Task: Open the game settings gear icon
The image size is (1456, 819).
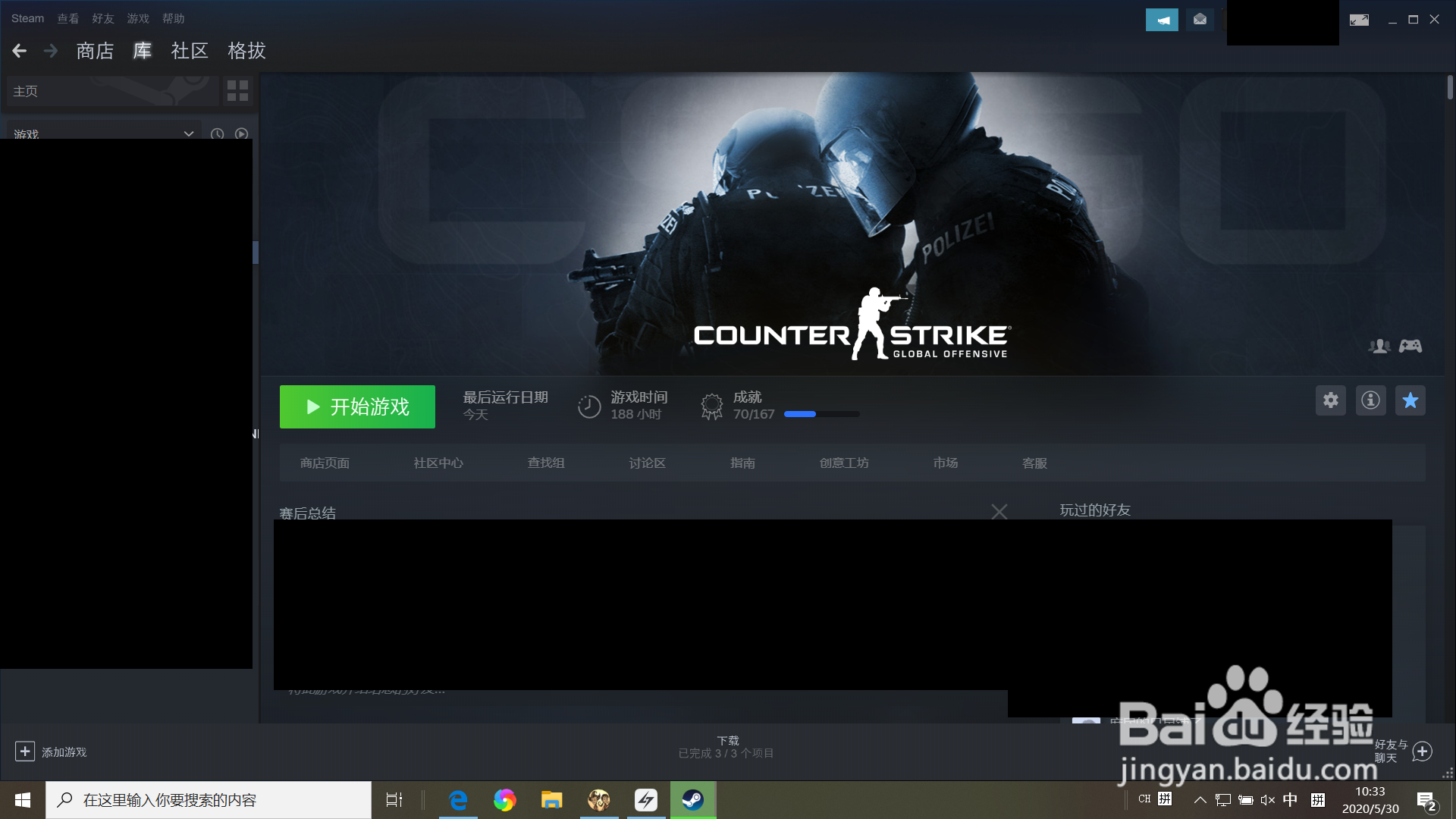Action: pos(1330,400)
